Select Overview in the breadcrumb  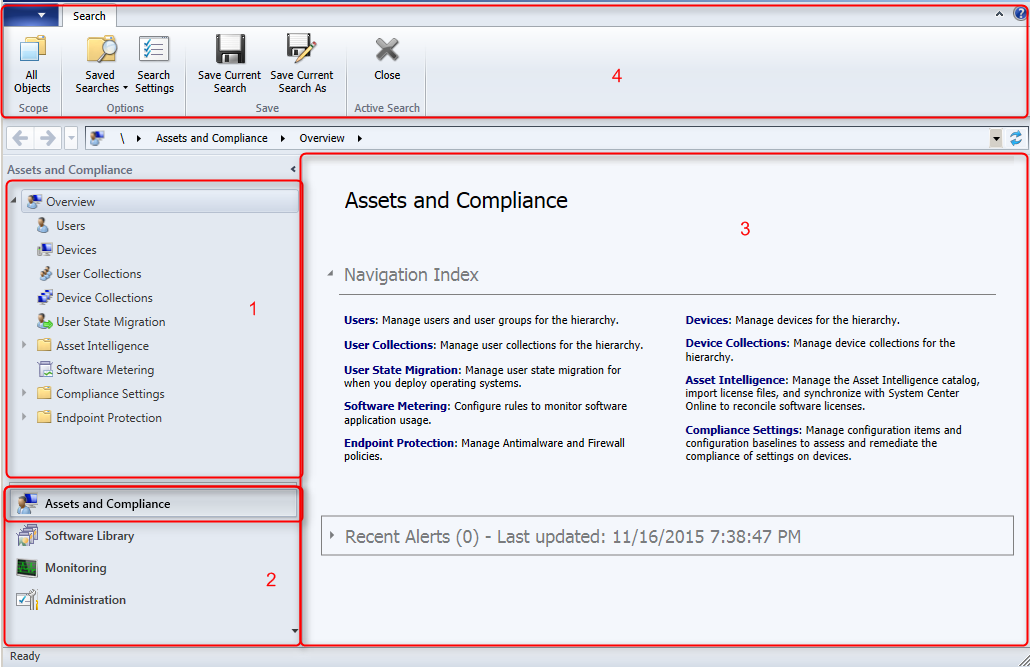coord(322,138)
